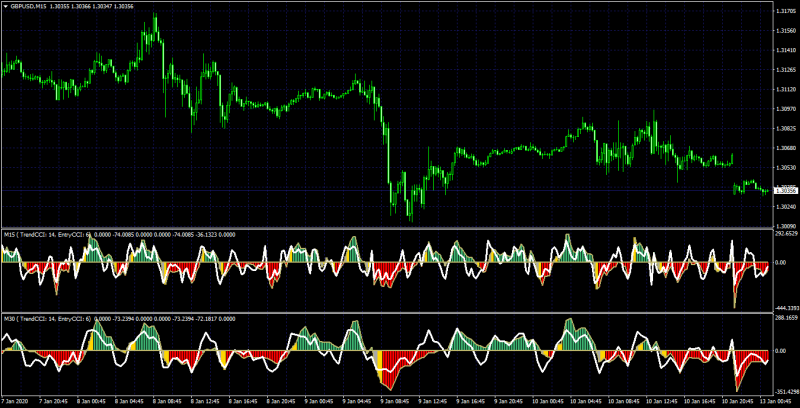Click the 1.30240 price axis value

(x=786, y=207)
